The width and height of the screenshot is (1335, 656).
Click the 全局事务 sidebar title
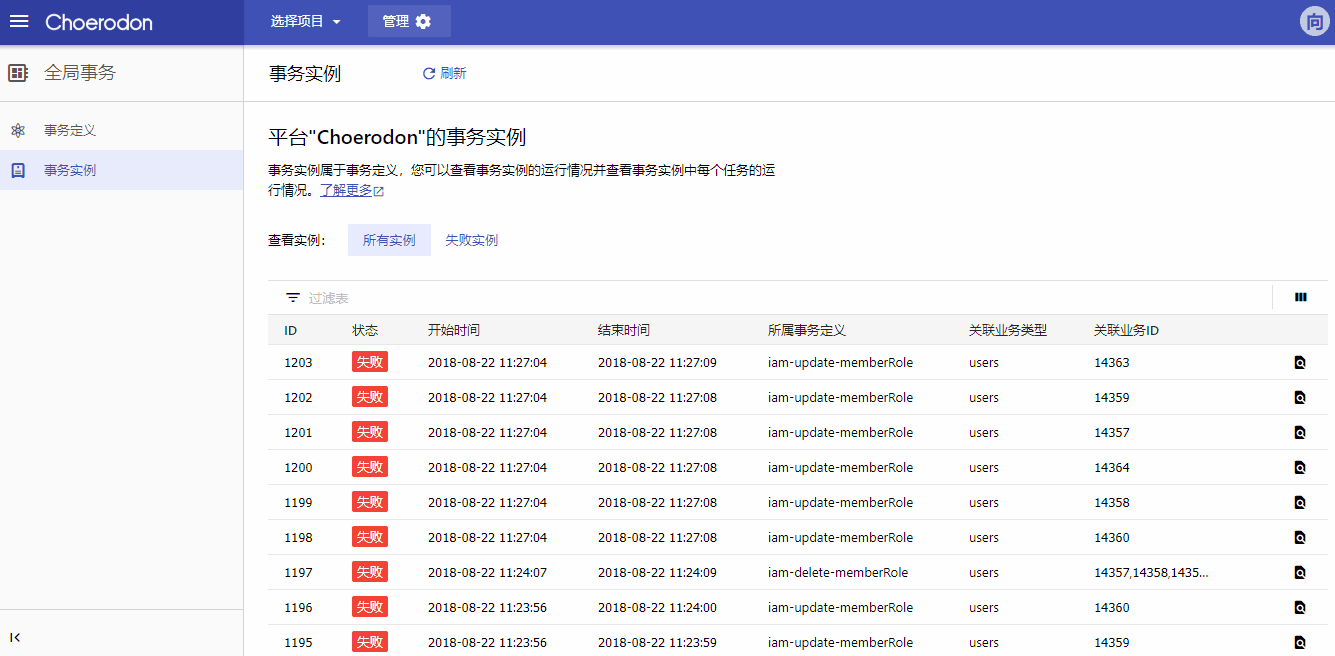[80, 73]
